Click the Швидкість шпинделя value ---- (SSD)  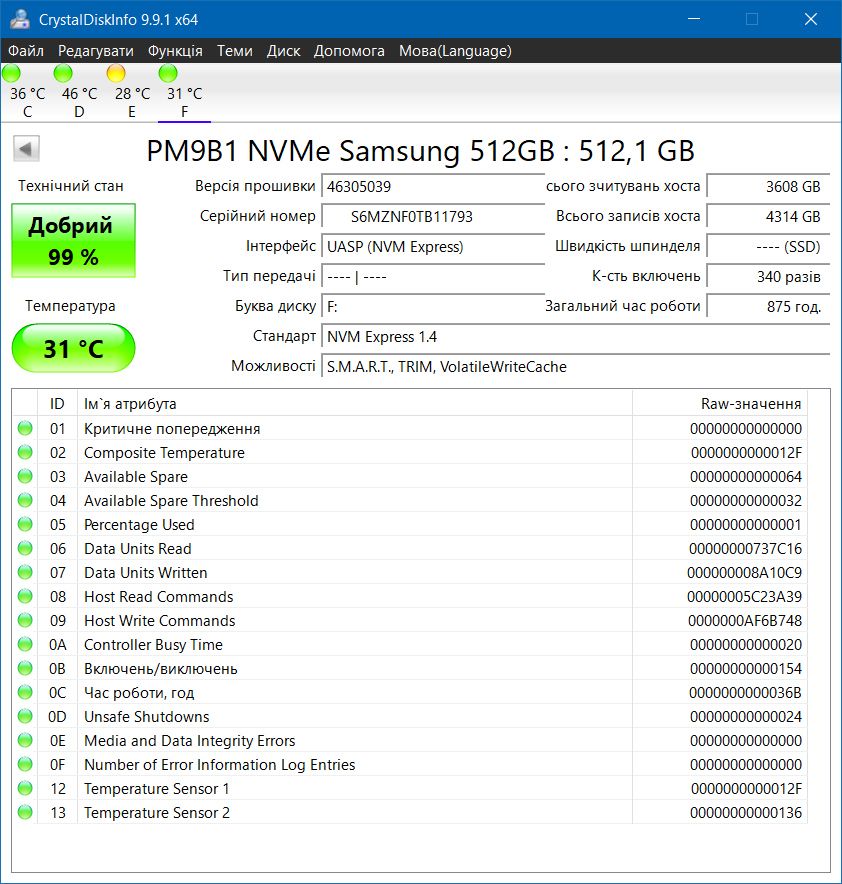point(768,246)
